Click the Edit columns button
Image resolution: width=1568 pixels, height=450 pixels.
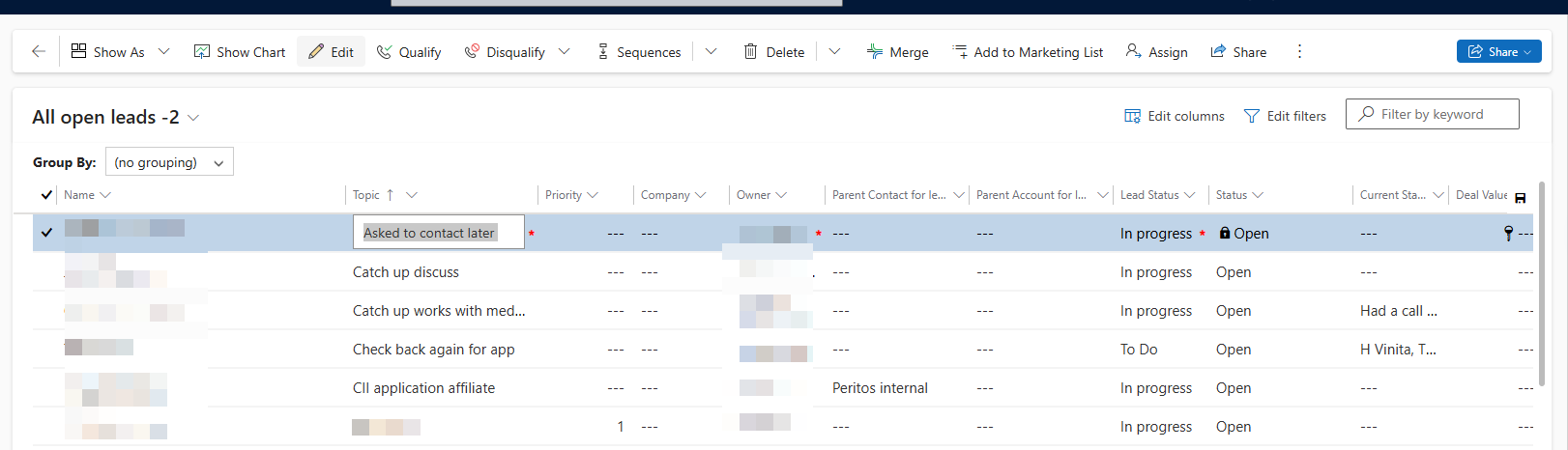(x=1174, y=116)
